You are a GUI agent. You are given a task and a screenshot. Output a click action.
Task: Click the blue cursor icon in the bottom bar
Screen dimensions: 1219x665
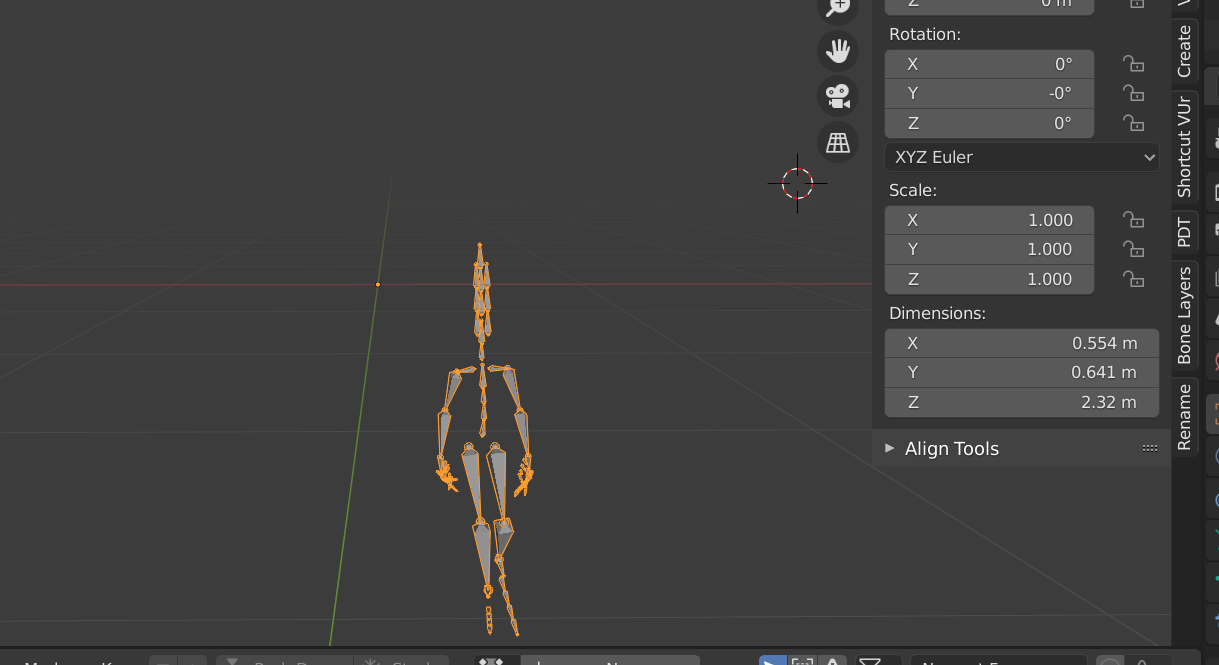click(771, 661)
